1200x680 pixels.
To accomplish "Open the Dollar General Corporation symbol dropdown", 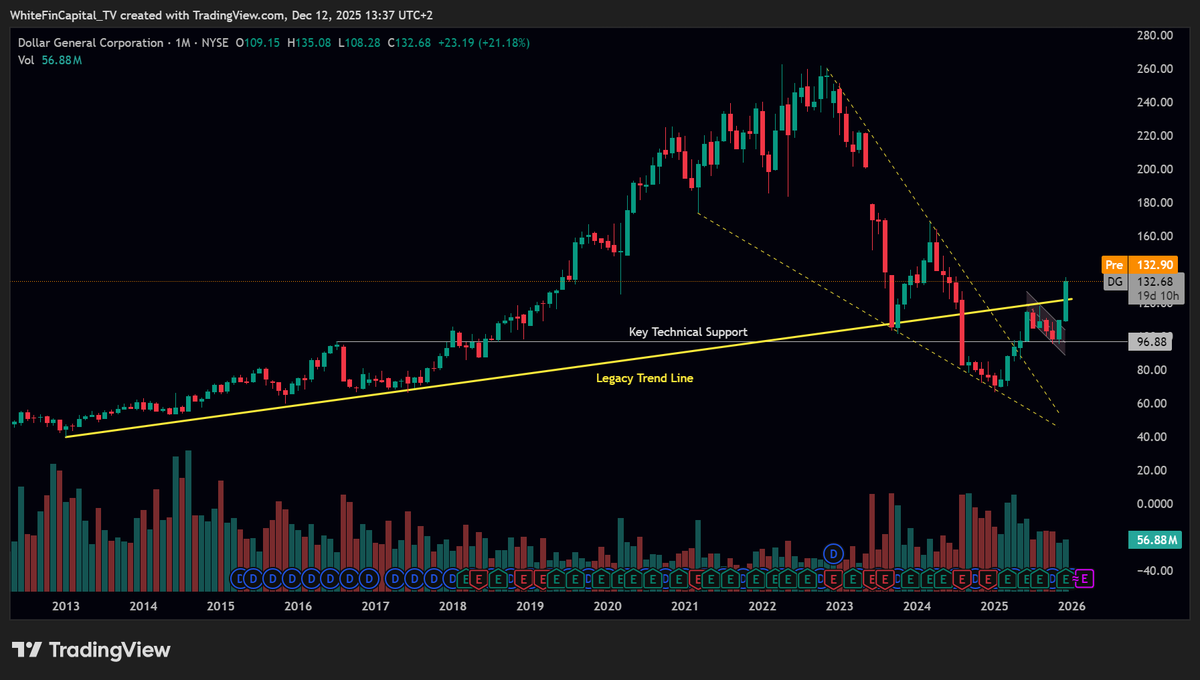I will click(x=89, y=43).
